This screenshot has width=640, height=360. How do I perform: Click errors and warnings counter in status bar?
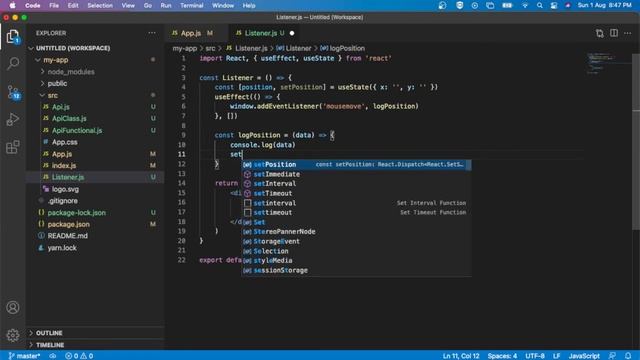click(x=79, y=356)
